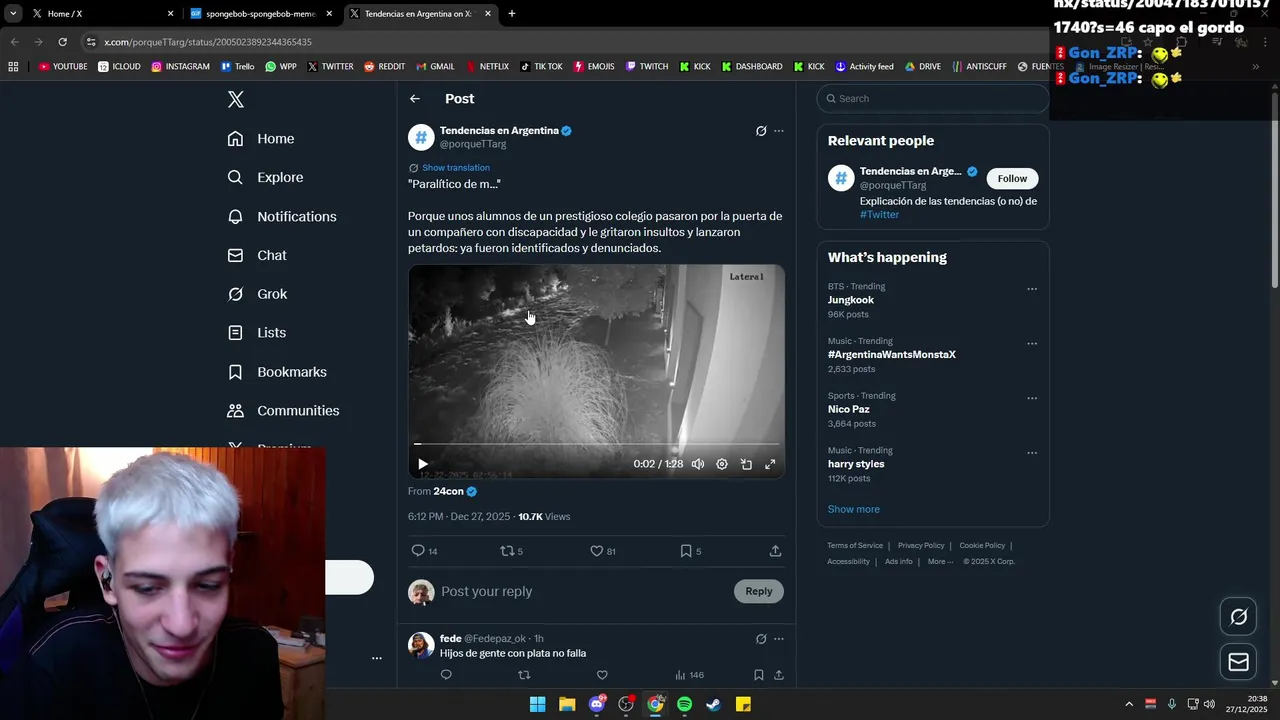Image resolution: width=1280 pixels, height=720 pixels.
Task: Like fede's reply
Action: pyautogui.click(x=602, y=675)
